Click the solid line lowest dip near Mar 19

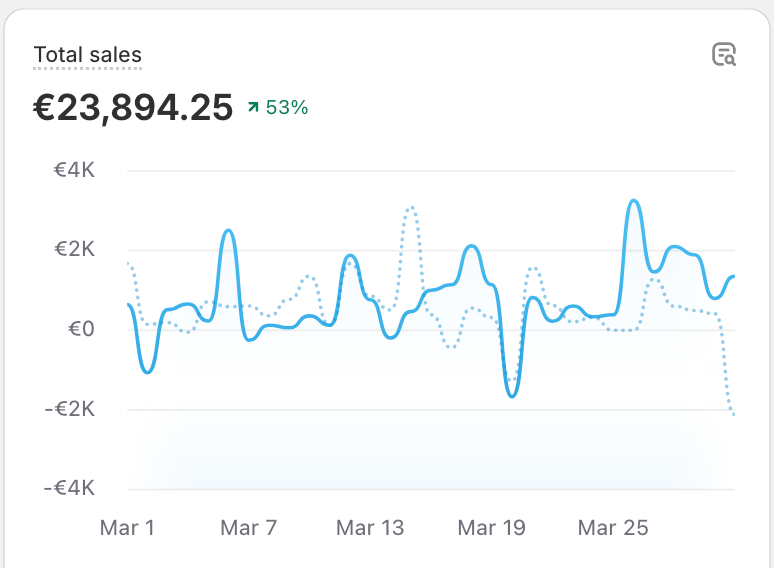point(512,395)
